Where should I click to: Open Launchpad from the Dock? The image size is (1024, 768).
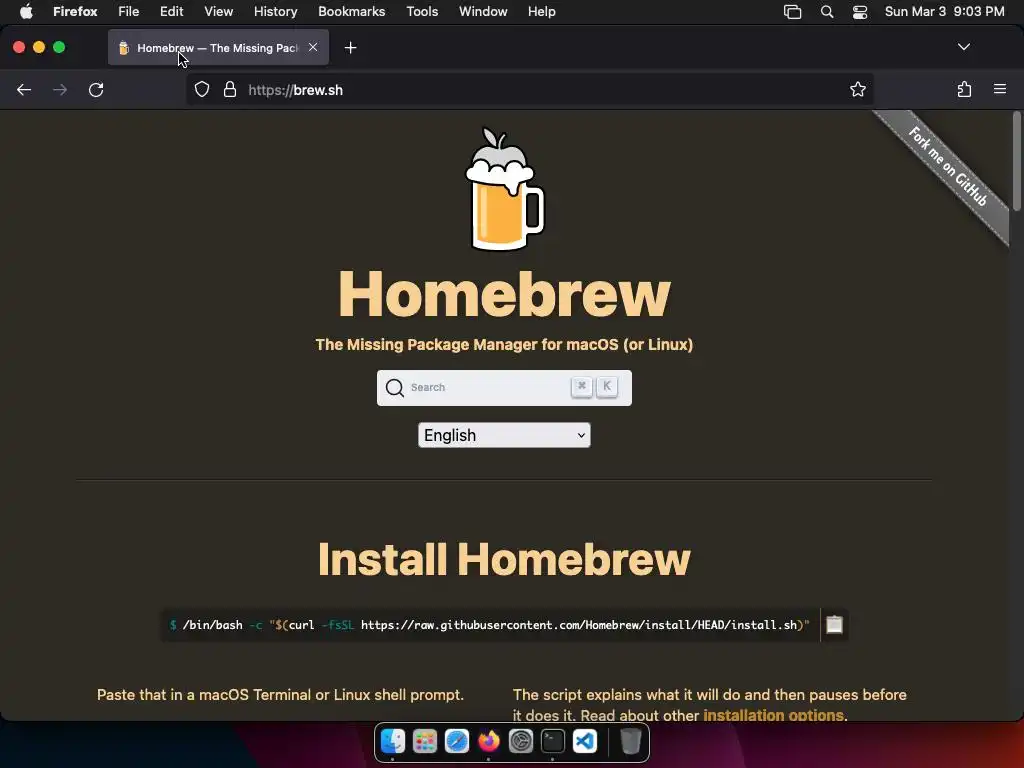click(424, 741)
